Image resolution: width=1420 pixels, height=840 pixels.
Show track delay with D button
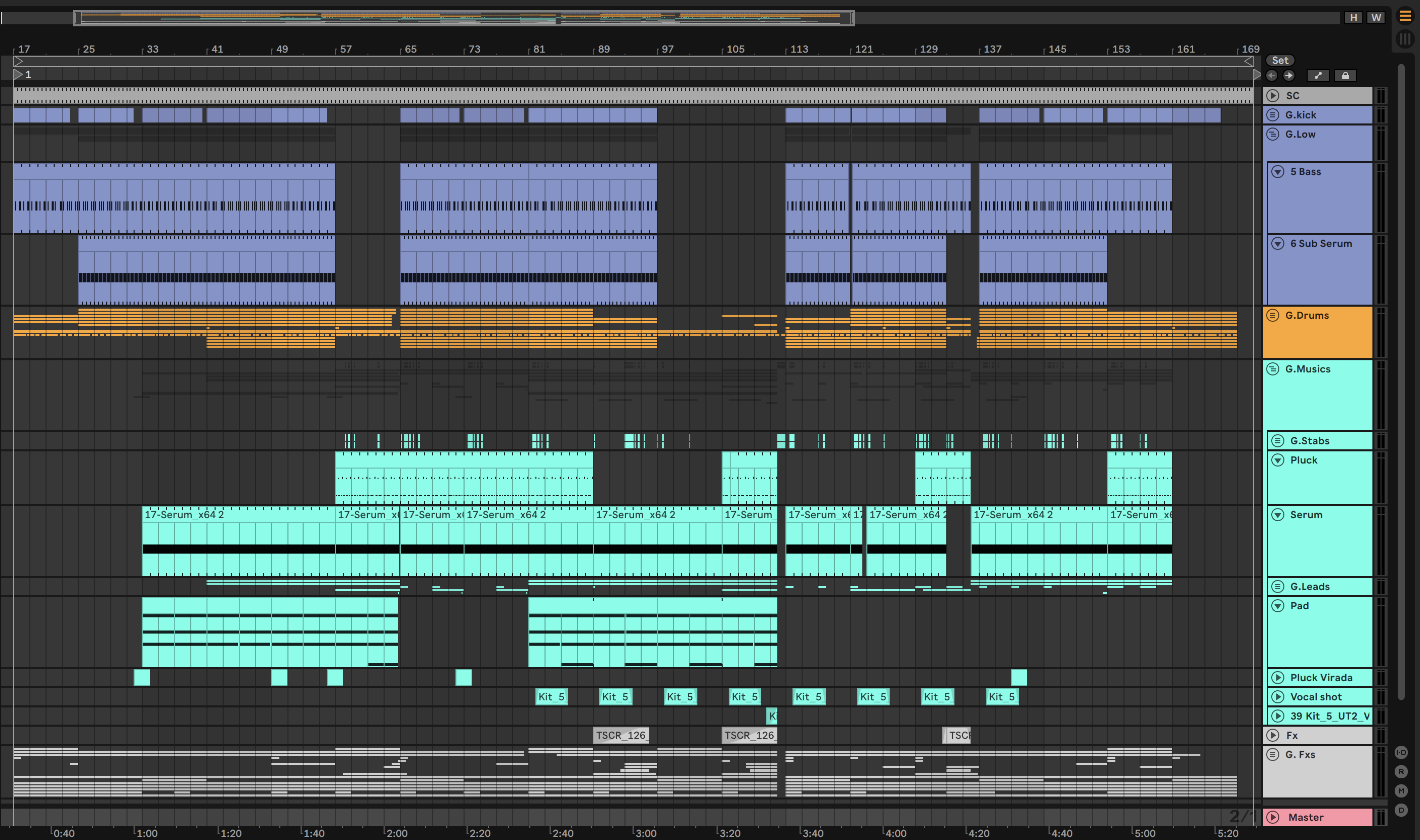pos(1401,810)
